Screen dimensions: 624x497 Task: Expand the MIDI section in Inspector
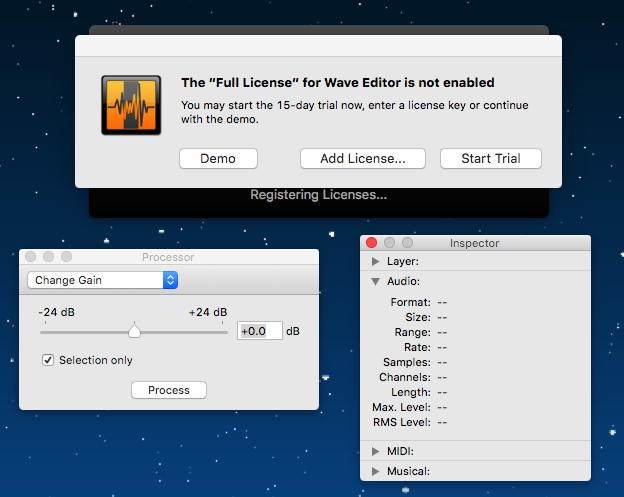click(x=375, y=451)
